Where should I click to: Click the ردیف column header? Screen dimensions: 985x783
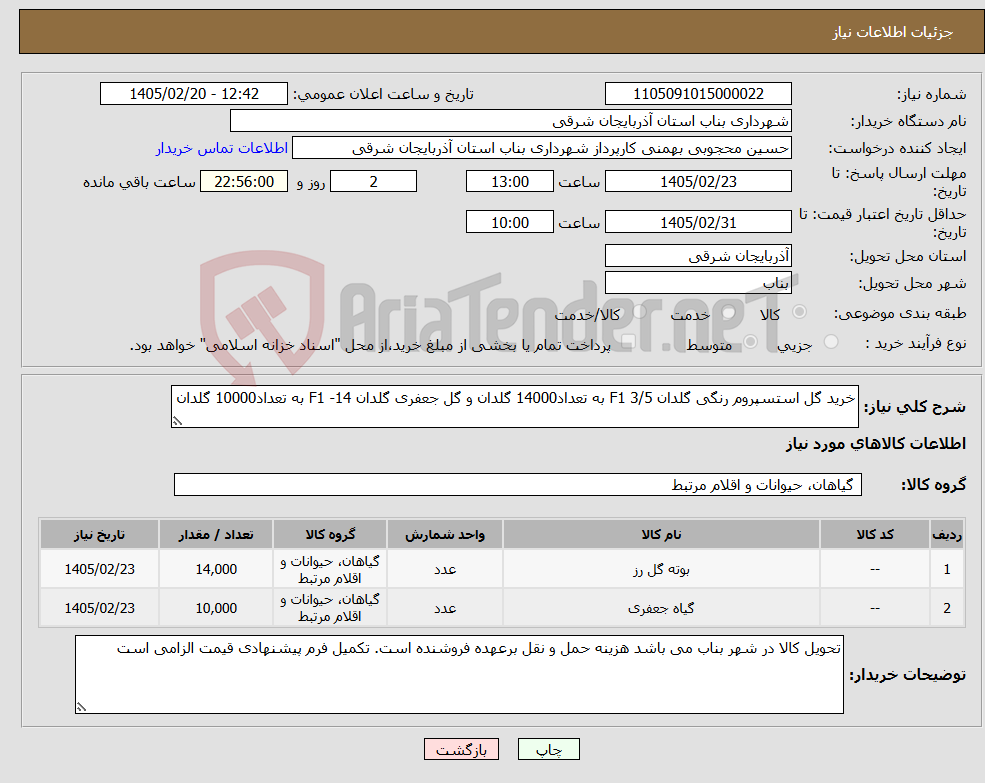point(947,534)
